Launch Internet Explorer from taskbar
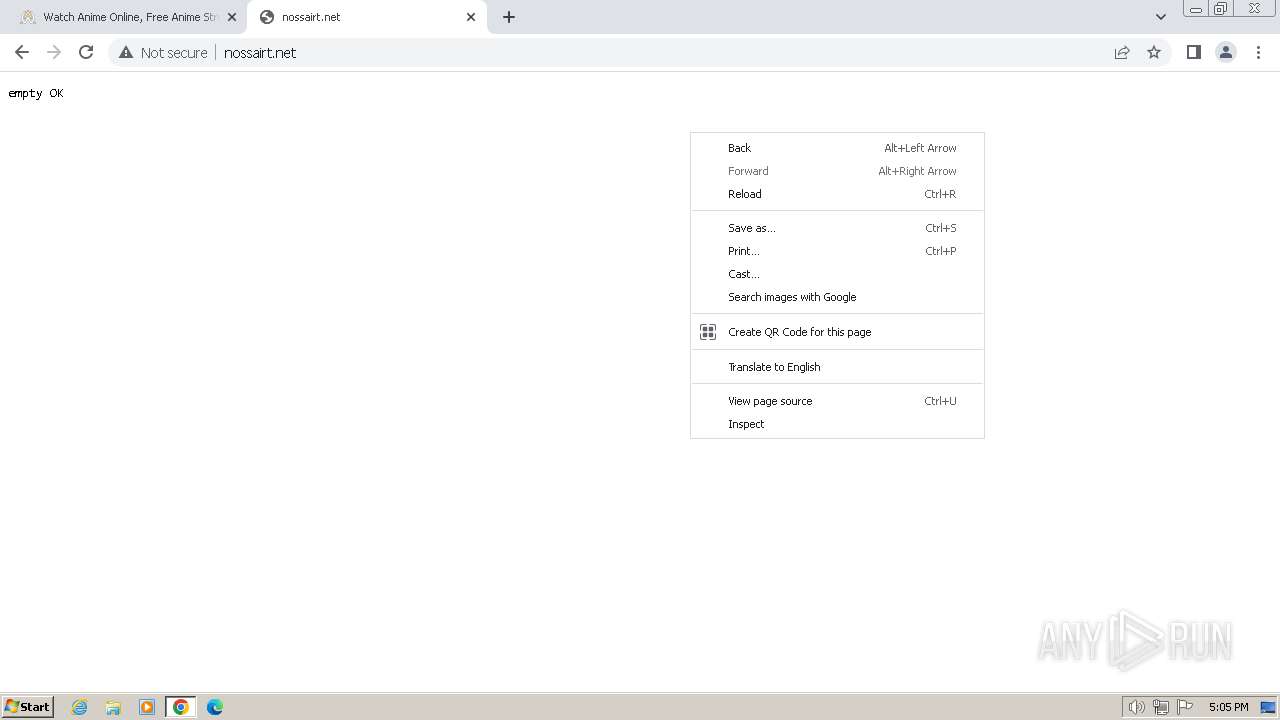The image size is (1280, 720). click(80, 707)
